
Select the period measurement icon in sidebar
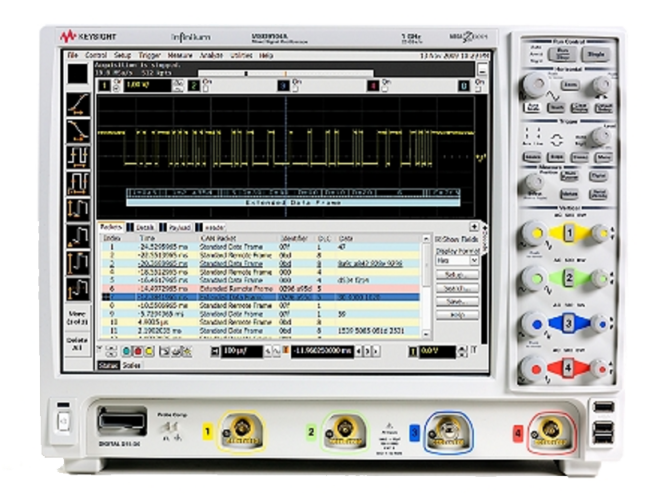78,157
